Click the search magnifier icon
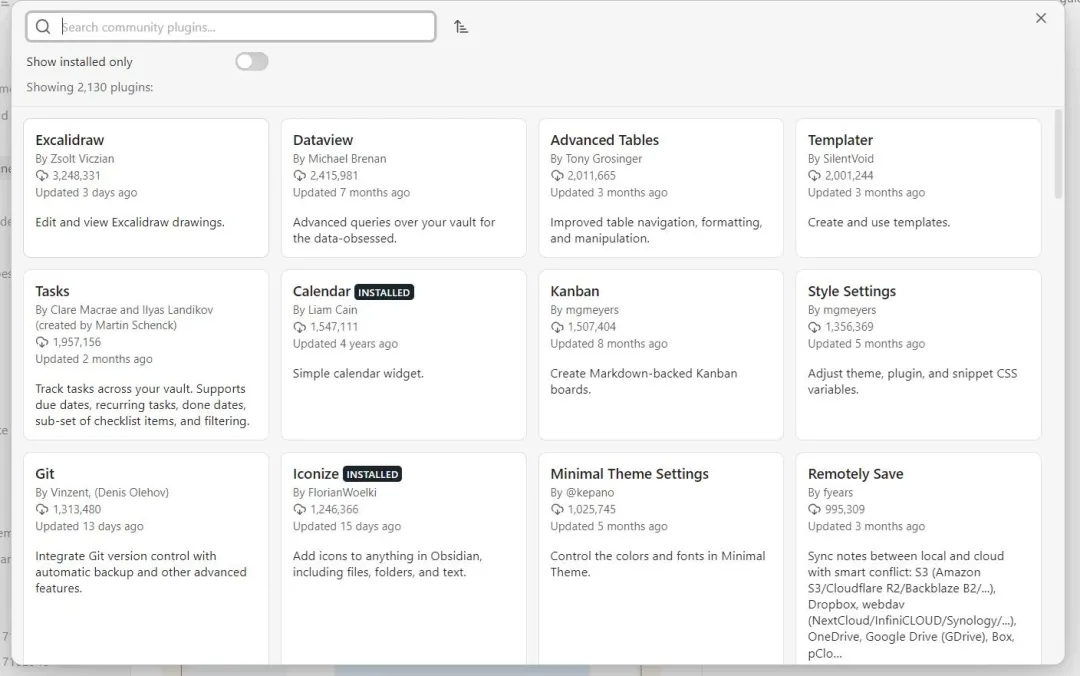 coord(43,27)
